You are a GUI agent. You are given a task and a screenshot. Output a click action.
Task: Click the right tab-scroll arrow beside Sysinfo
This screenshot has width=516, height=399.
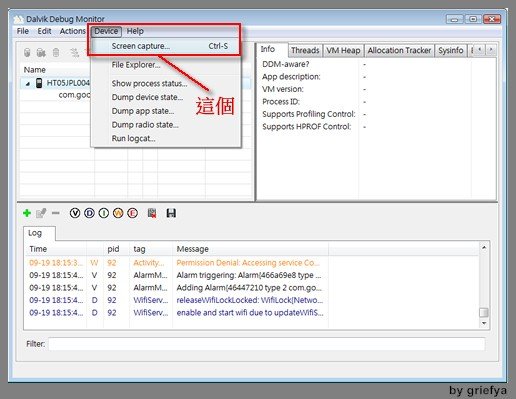(x=490, y=50)
